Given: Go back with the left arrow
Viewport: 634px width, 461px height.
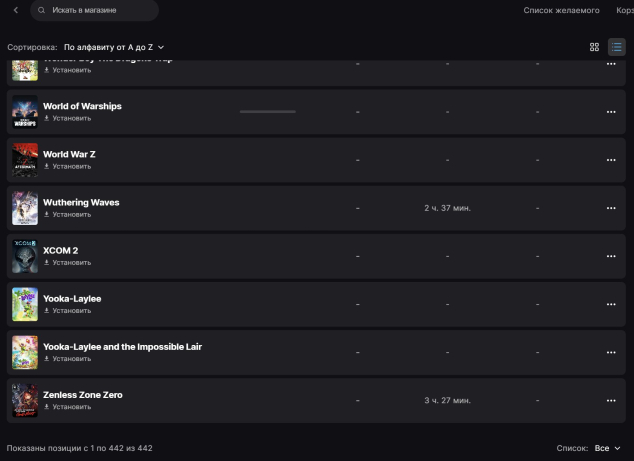Looking at the screenshot, I should [x=16, y=10].
